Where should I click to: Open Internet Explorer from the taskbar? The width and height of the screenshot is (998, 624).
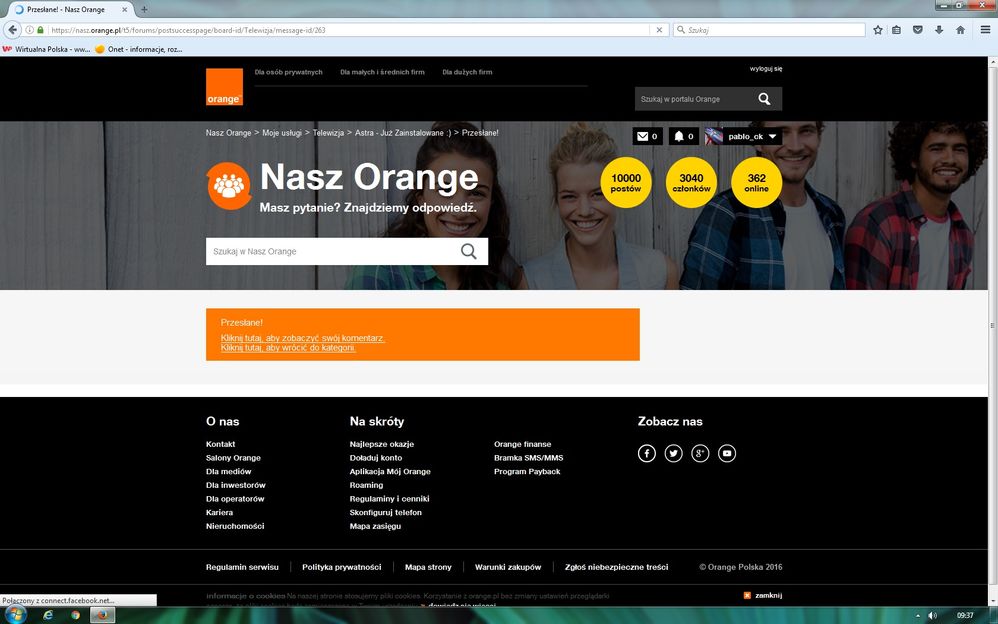tap(48, 615)
